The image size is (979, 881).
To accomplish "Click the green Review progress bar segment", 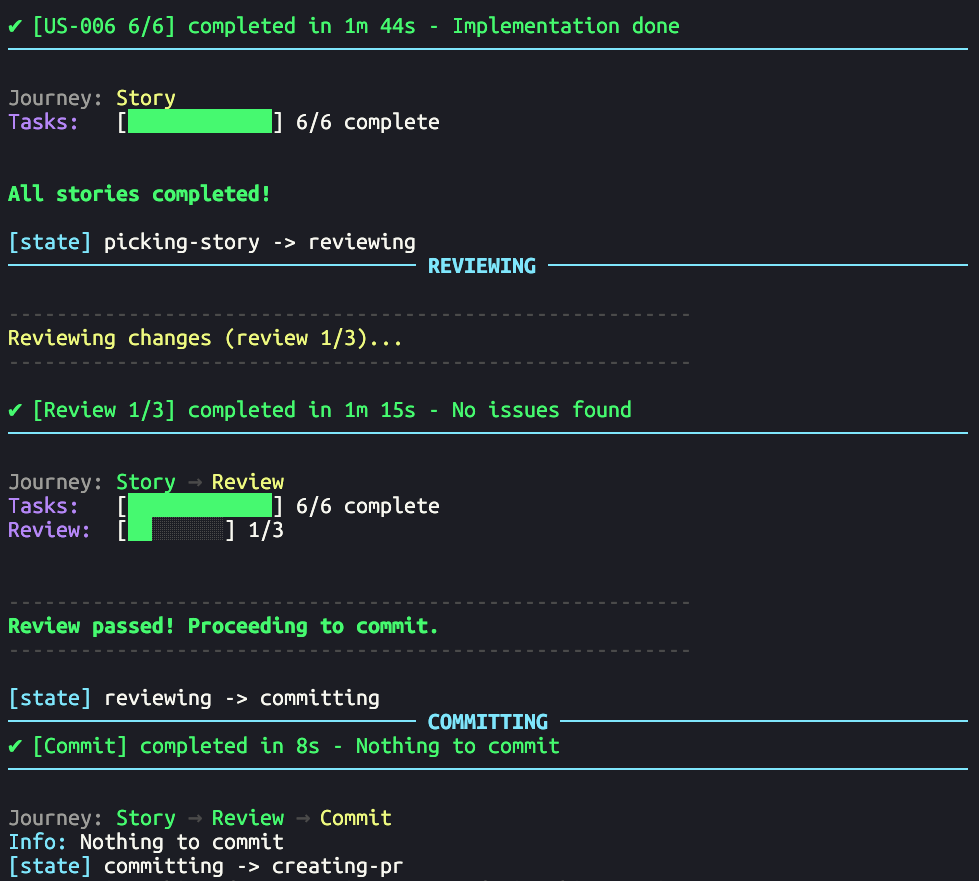I will pyautogui.click(x=140, y=530).
